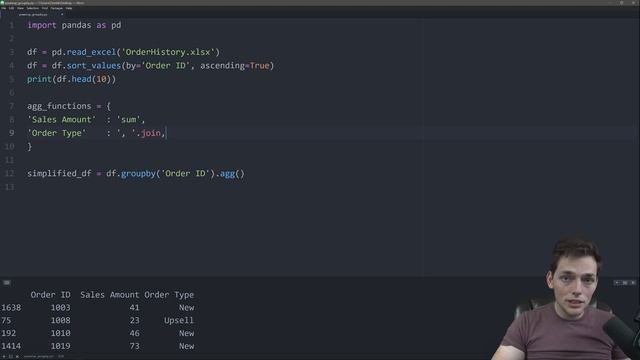Click line number 7 in the gutter
Screen dimensions: 640x360
(12, 106)
